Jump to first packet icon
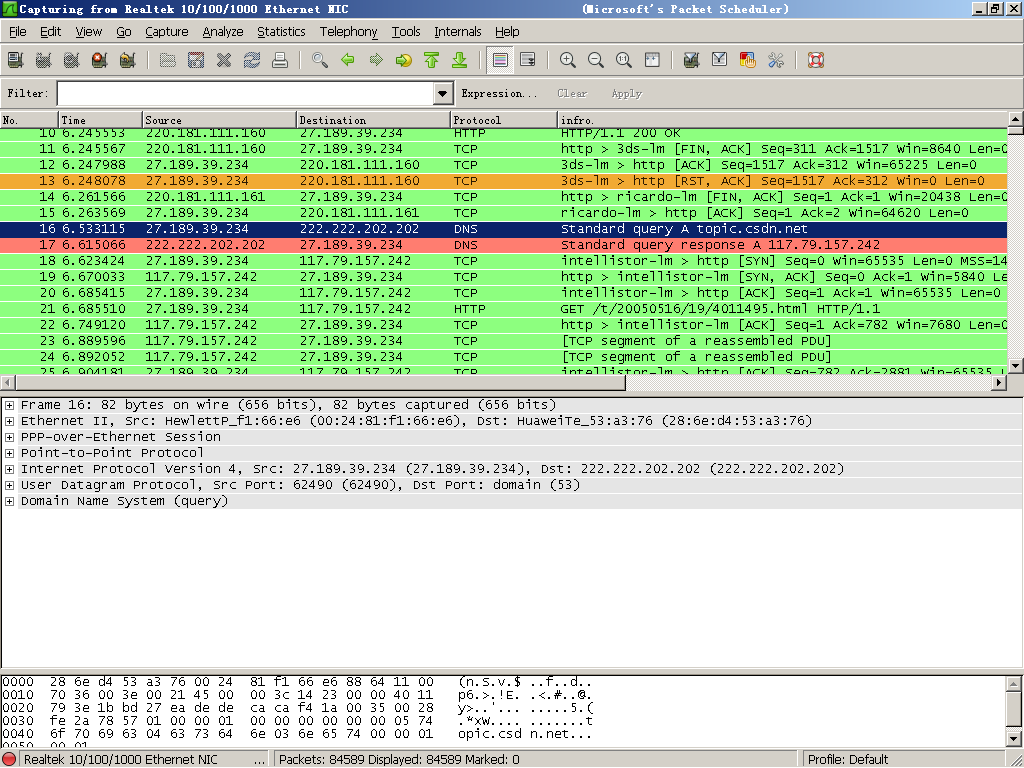 point(432,60)
